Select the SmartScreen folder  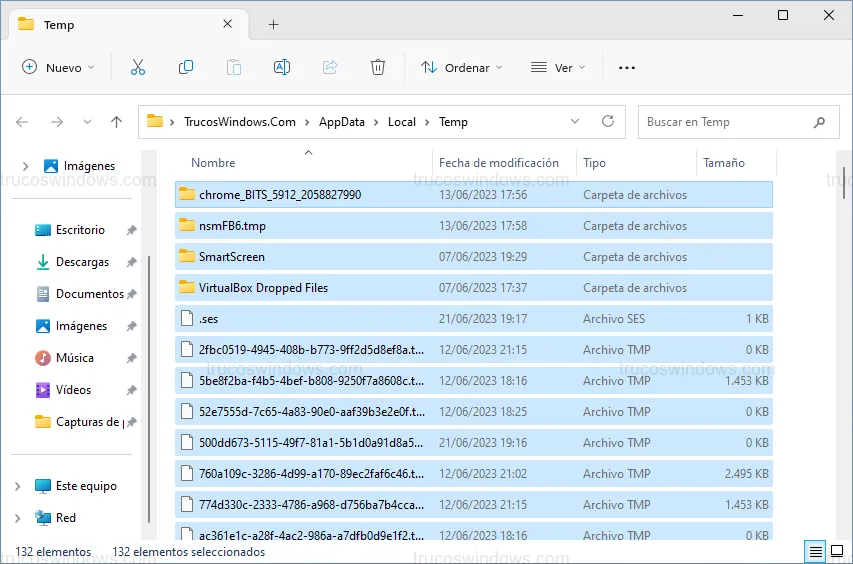click(231, 257)
